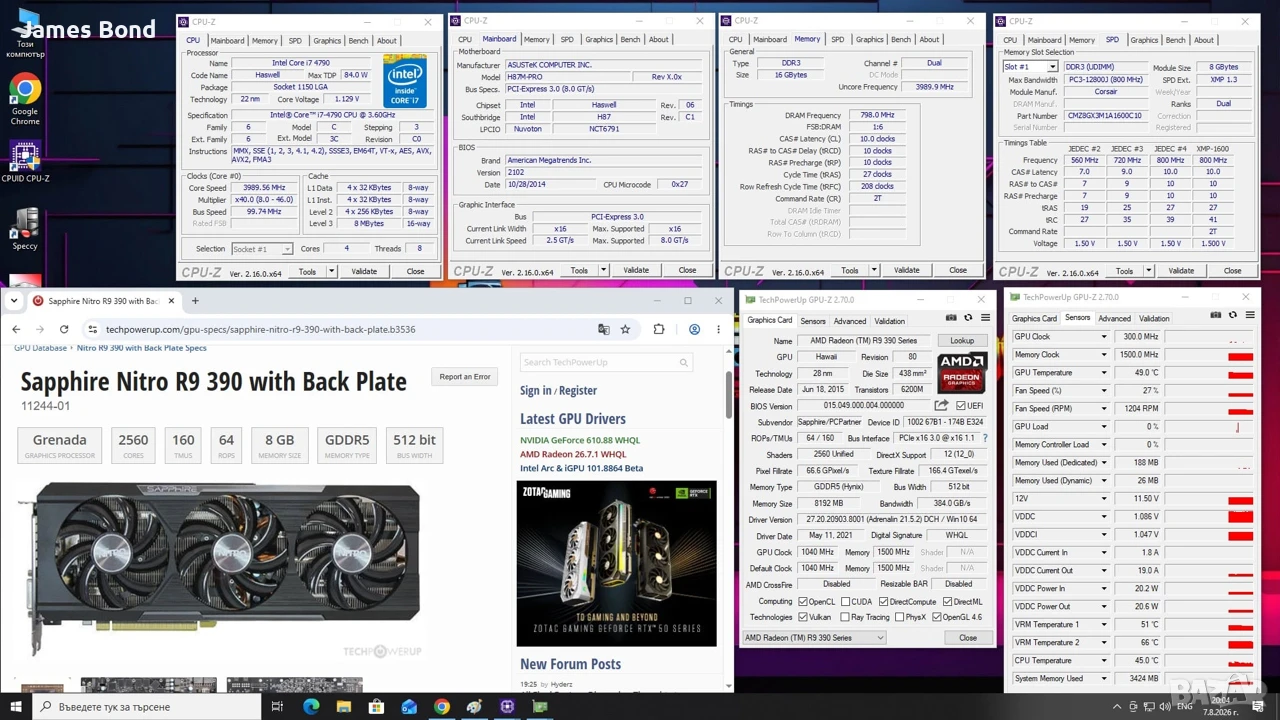Viewport: 1280px width, 720px height.
Task: Refresh data in GPU-Z Graphics Card window
Action: point(968,318)
